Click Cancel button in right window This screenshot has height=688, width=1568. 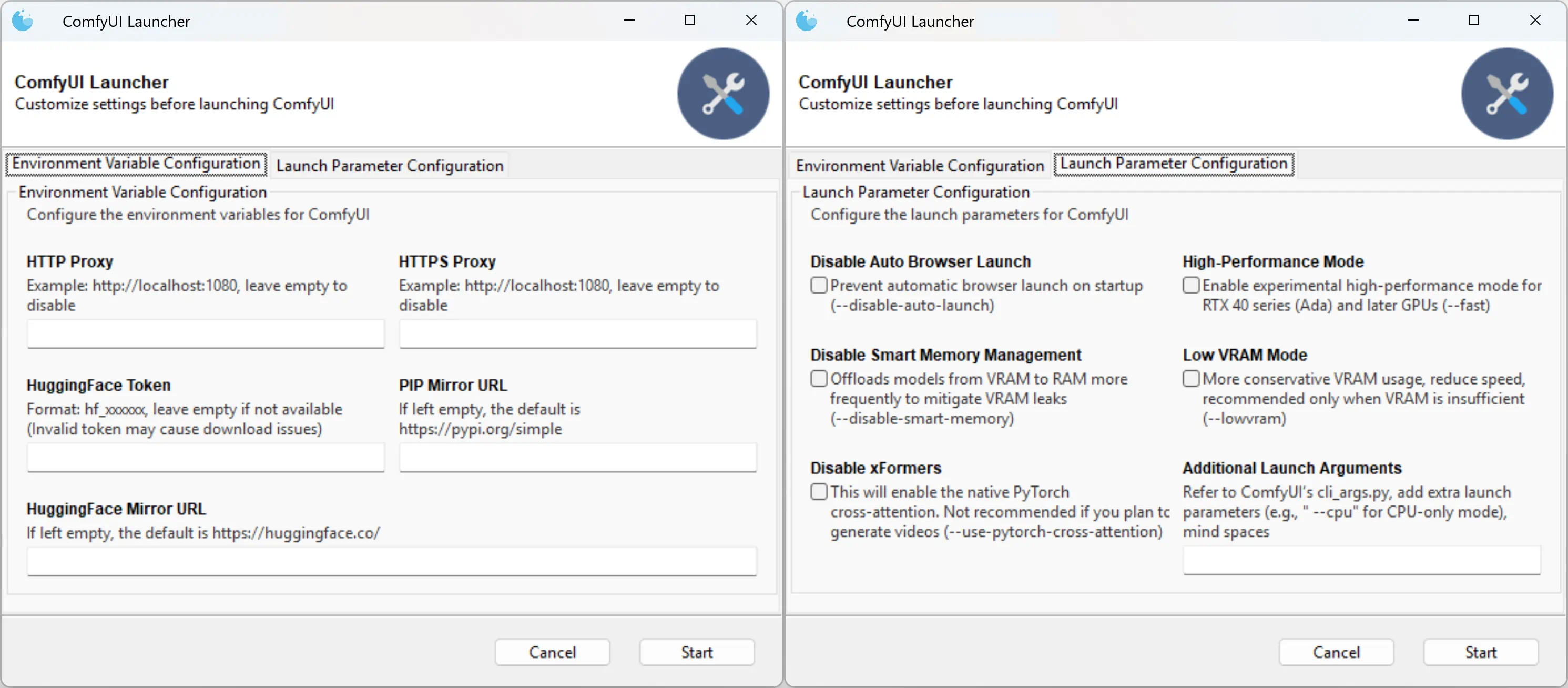(1336, 652)
